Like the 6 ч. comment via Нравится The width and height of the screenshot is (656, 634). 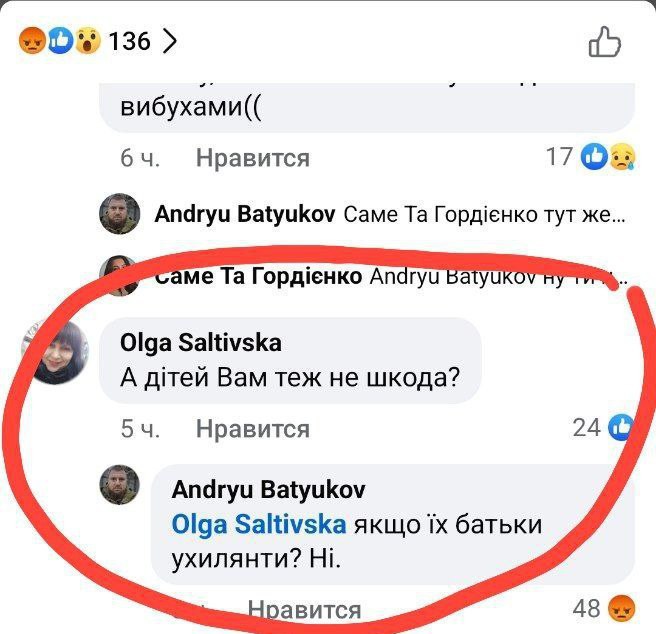click(x=253, y=158)
